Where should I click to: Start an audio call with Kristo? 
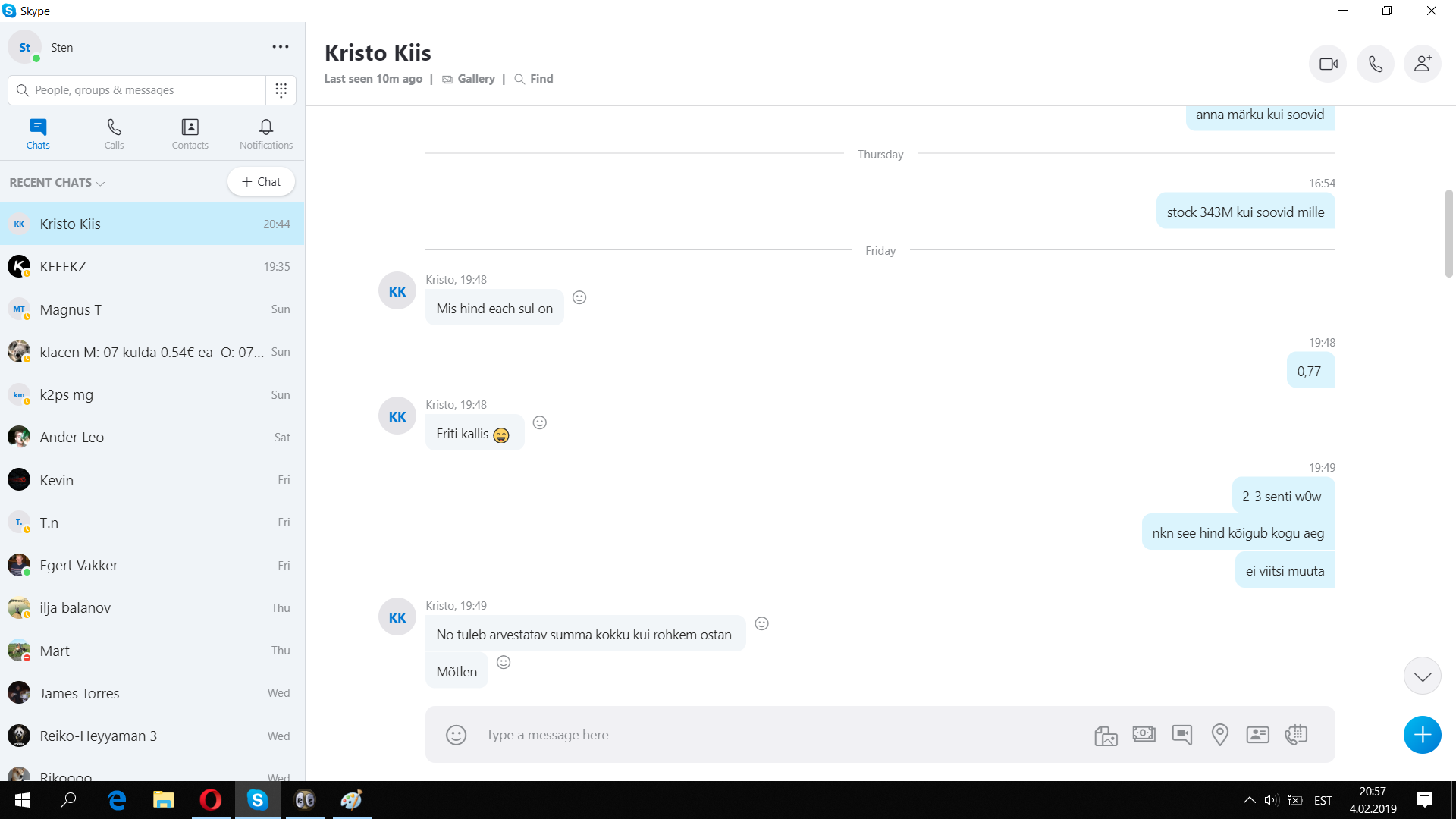point(1375,64)
